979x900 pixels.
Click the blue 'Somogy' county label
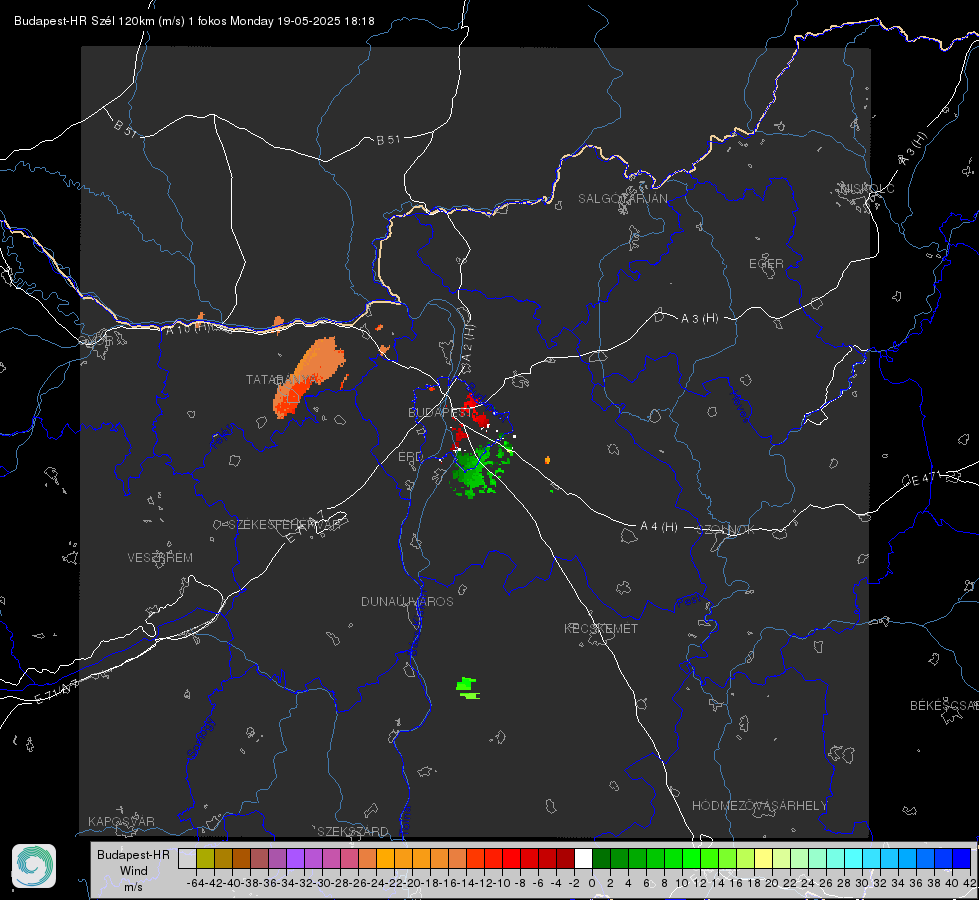click(200, 739)
